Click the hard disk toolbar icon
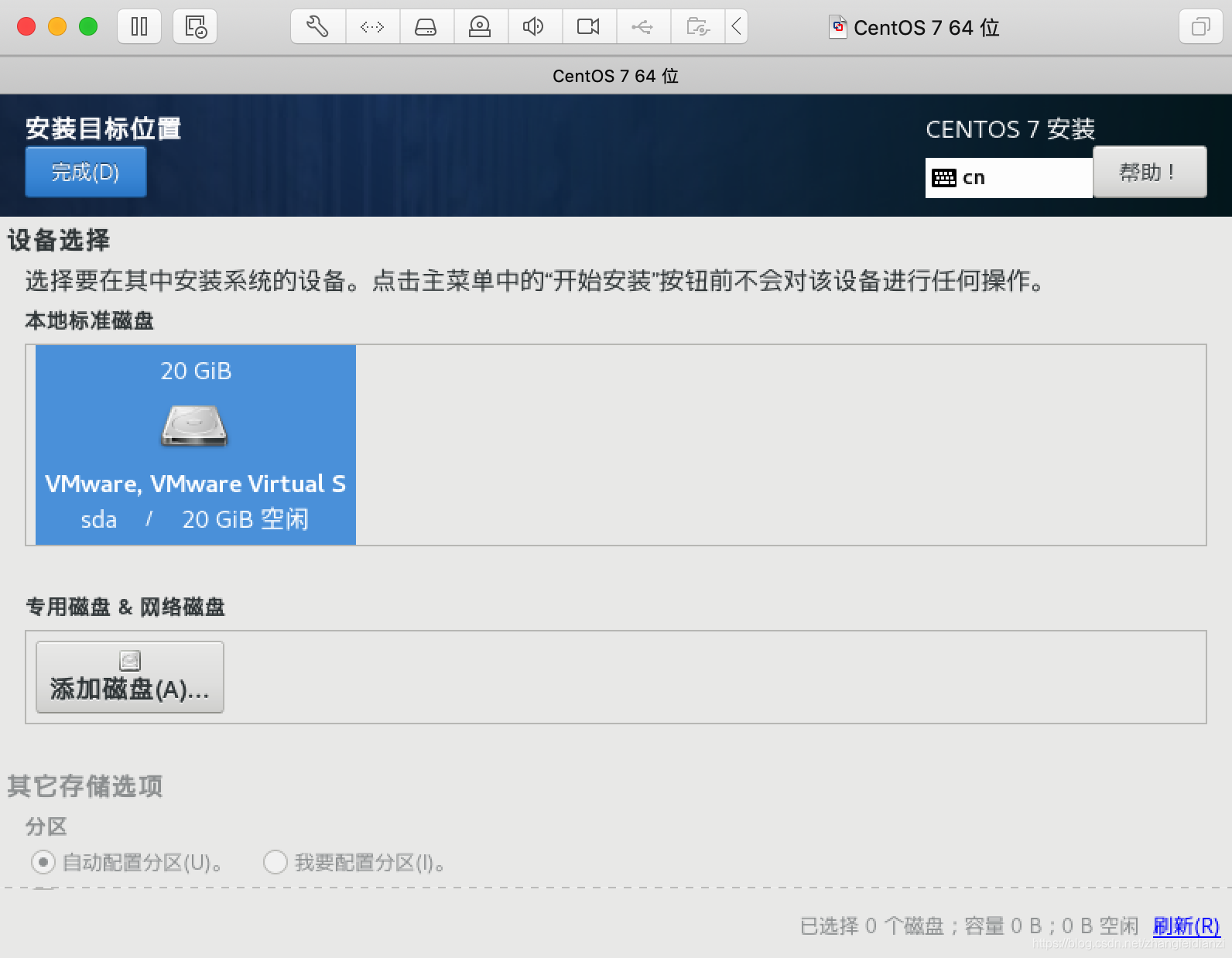This screenshot has height=958, width=1232. (426, 27)
